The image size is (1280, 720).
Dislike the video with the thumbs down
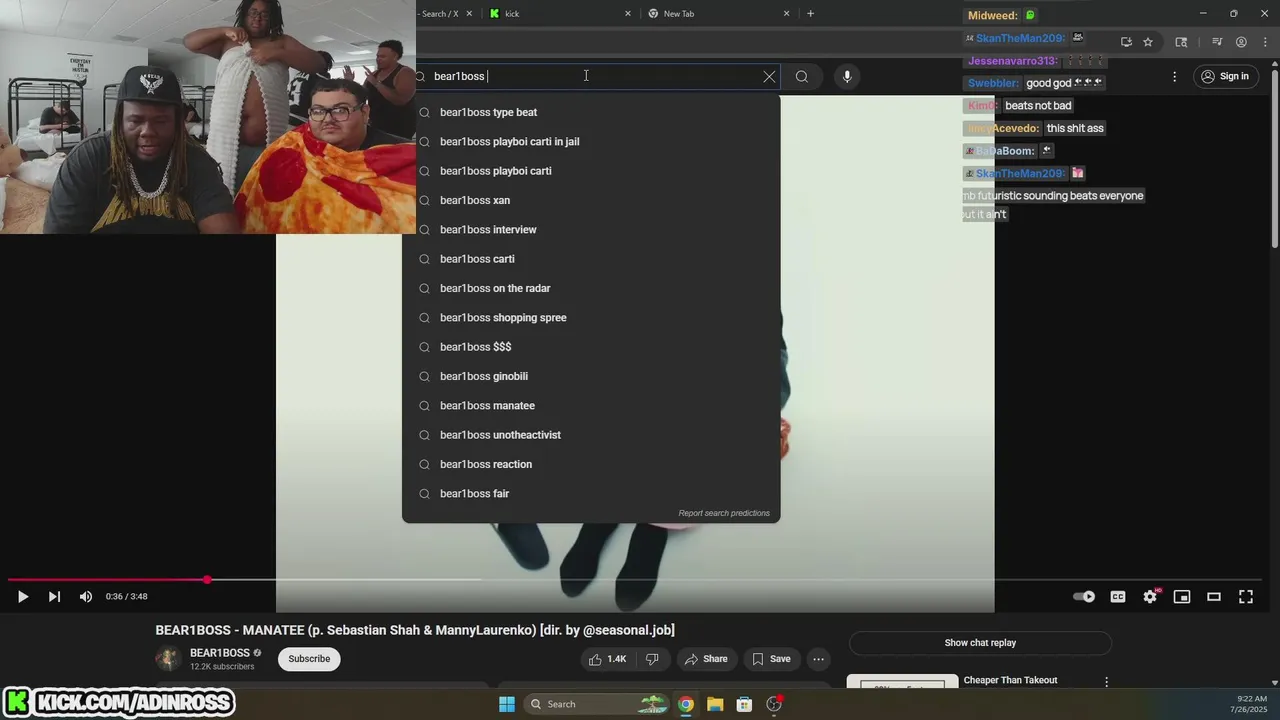click(x=652, y=659)
